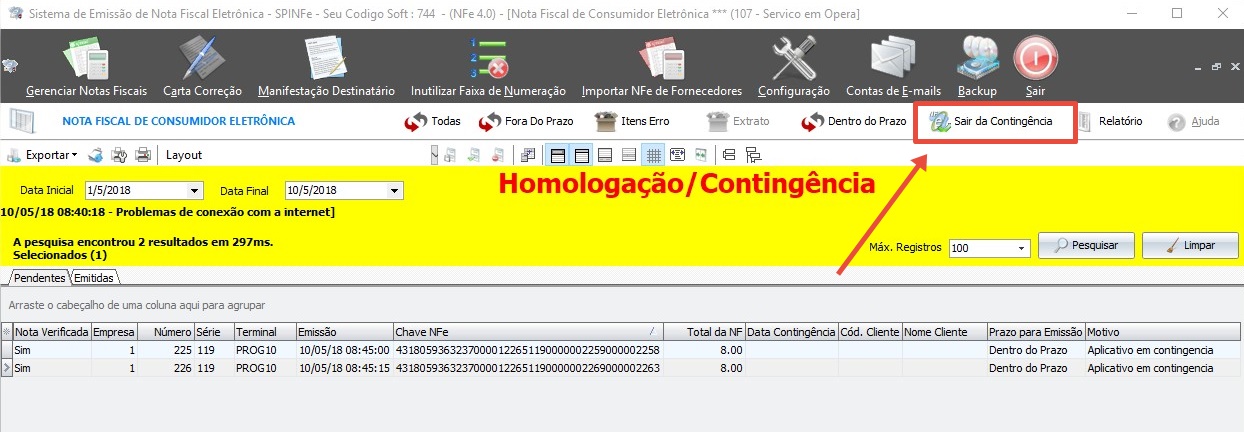The image size is (1244, 432).
Task: Filter notes Fora Do Prazo
Action: coord(525,122)
